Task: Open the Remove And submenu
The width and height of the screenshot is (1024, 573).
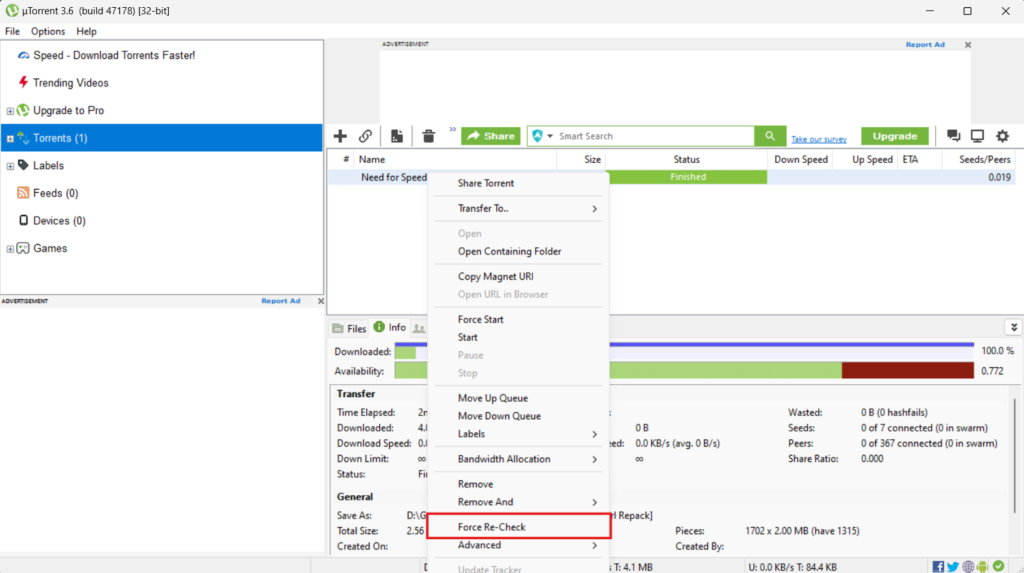Action: point(519,502)
